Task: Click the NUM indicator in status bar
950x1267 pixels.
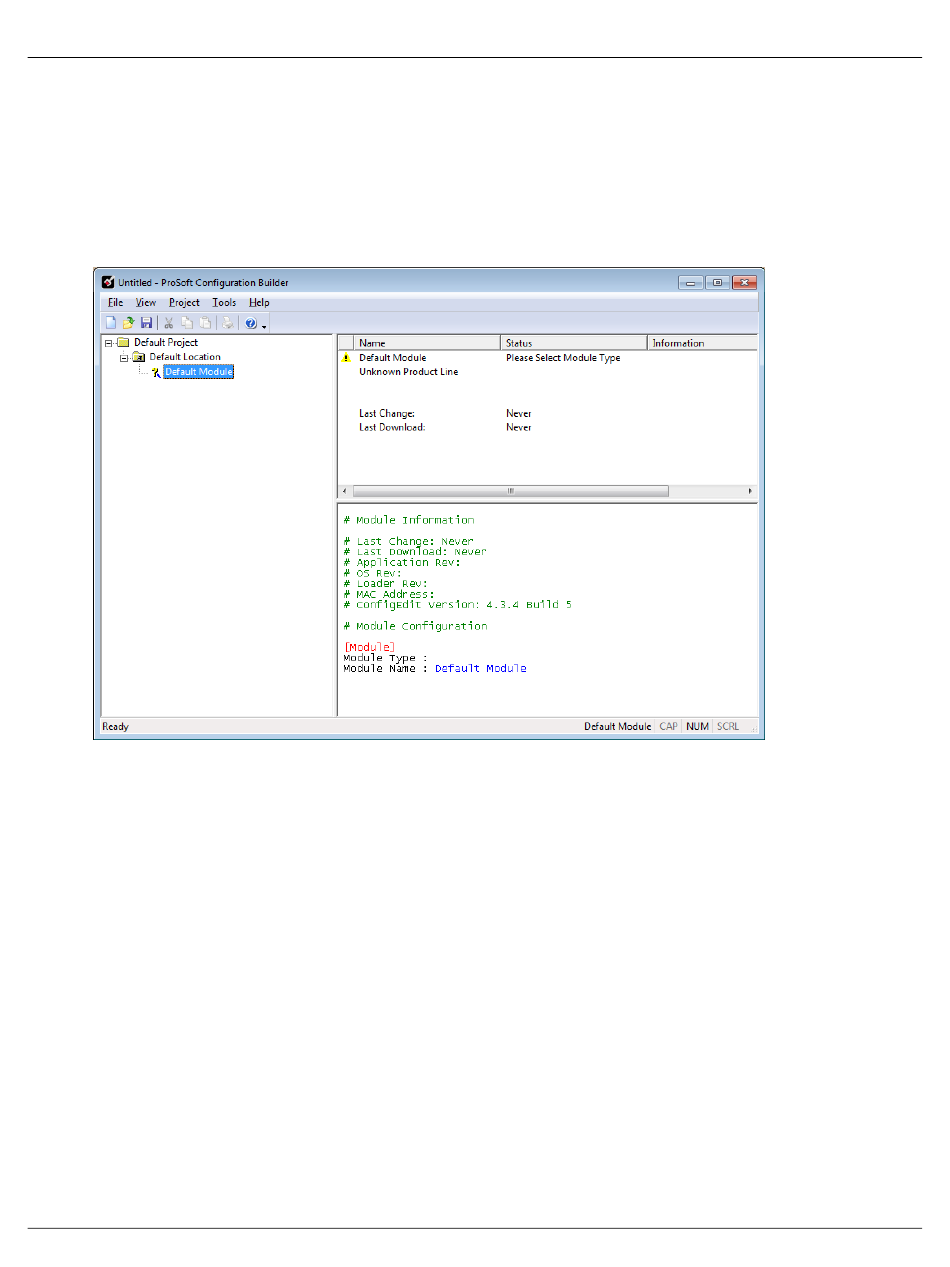Action: pos(697,727)
